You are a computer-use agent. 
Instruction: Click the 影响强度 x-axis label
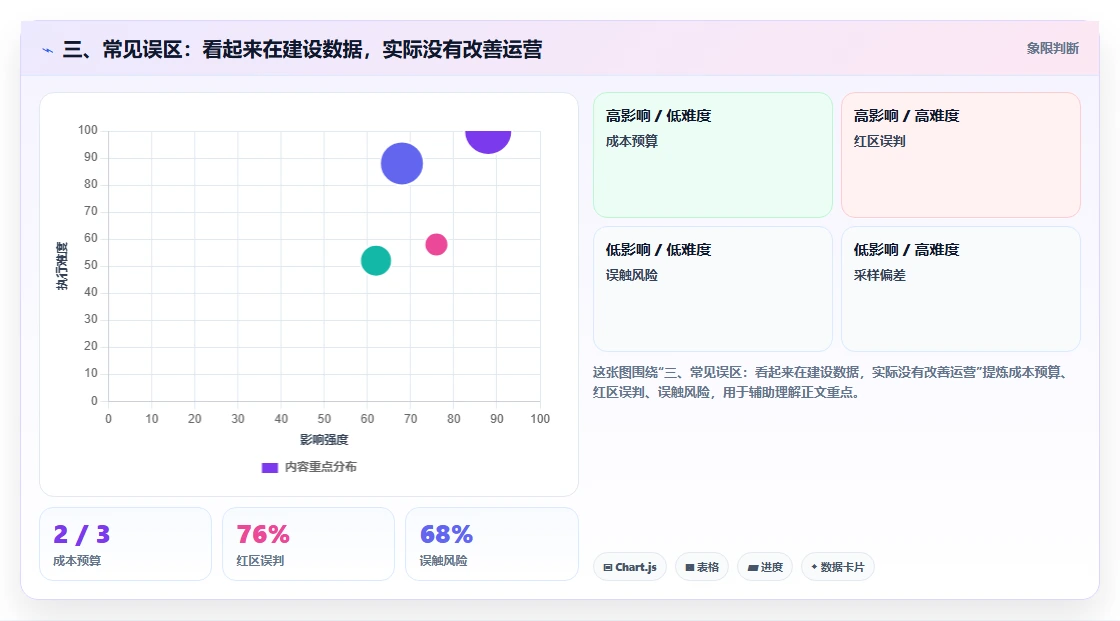324,439
